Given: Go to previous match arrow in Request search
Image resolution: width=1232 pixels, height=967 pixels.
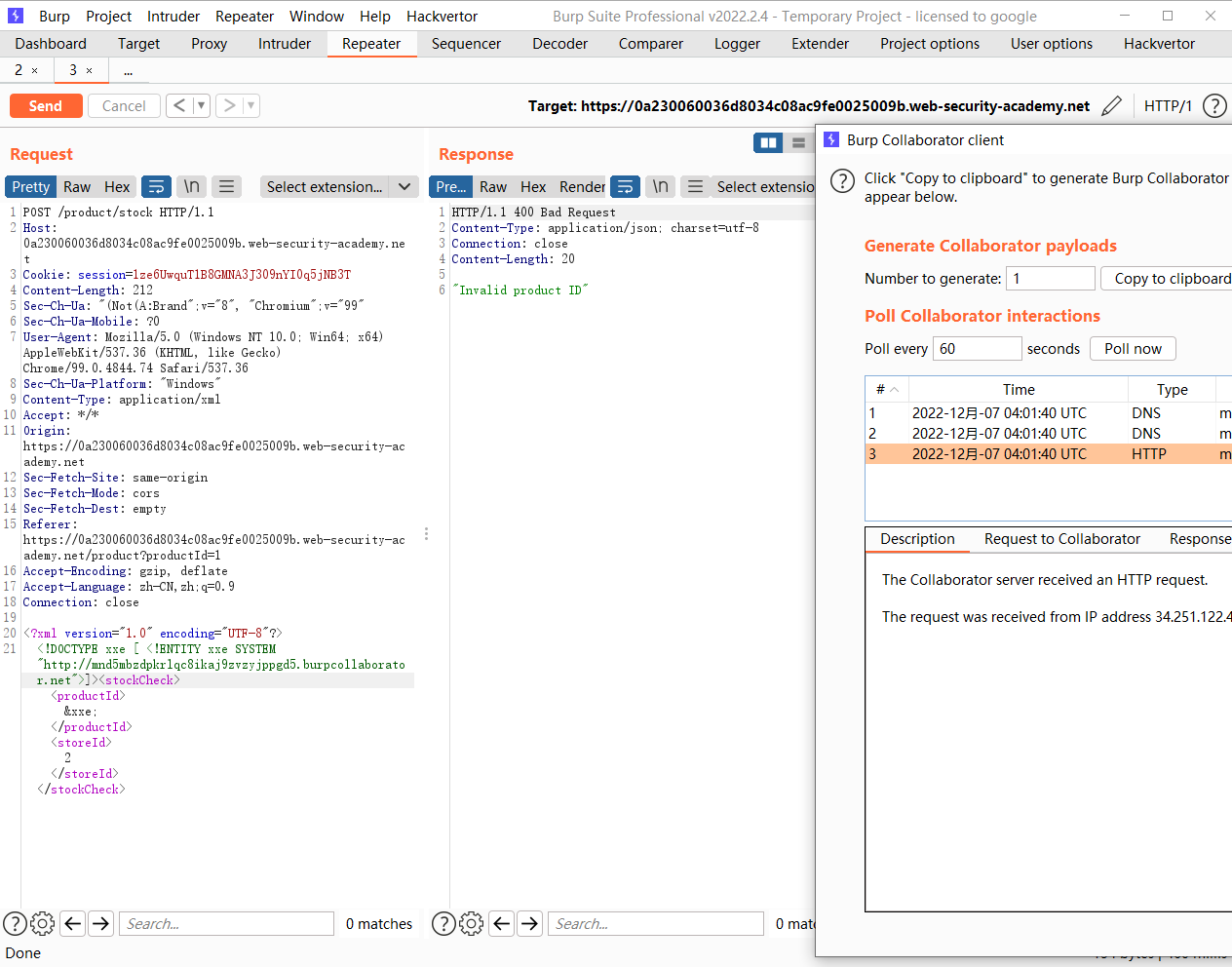Looking at the screenshot, I should (73, 923).
